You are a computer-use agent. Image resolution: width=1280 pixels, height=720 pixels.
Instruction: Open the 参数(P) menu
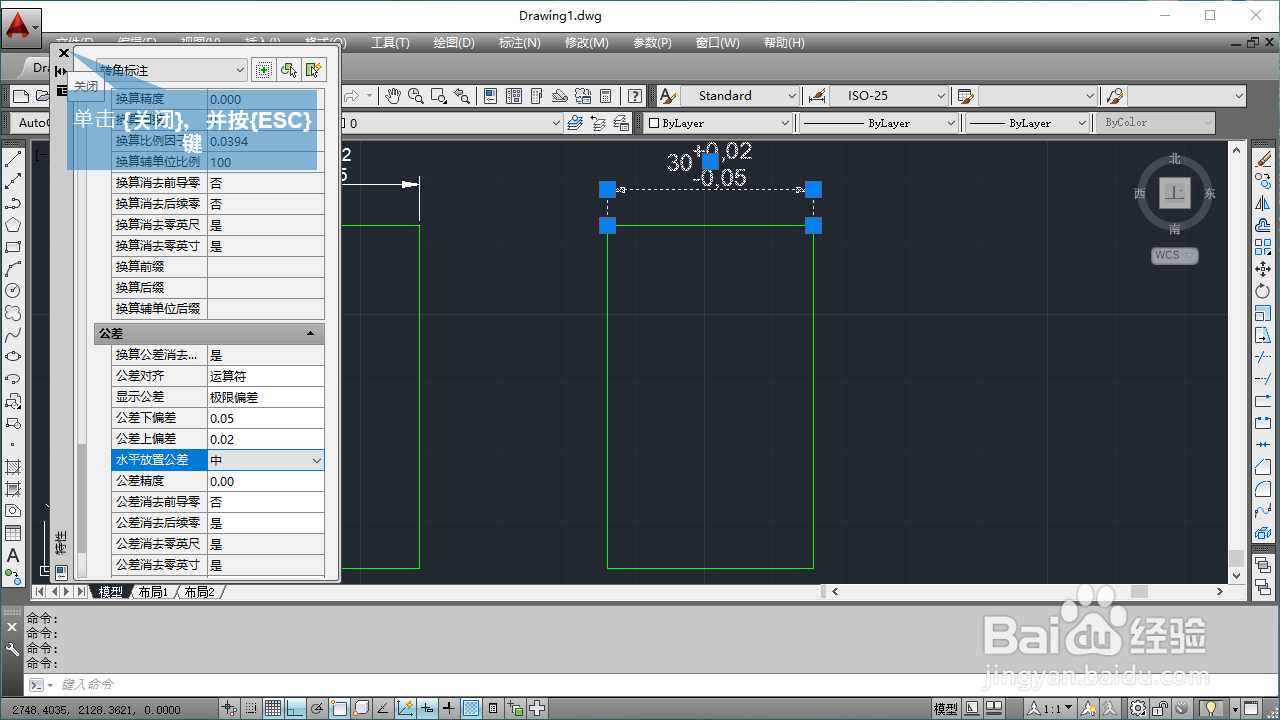652,43
